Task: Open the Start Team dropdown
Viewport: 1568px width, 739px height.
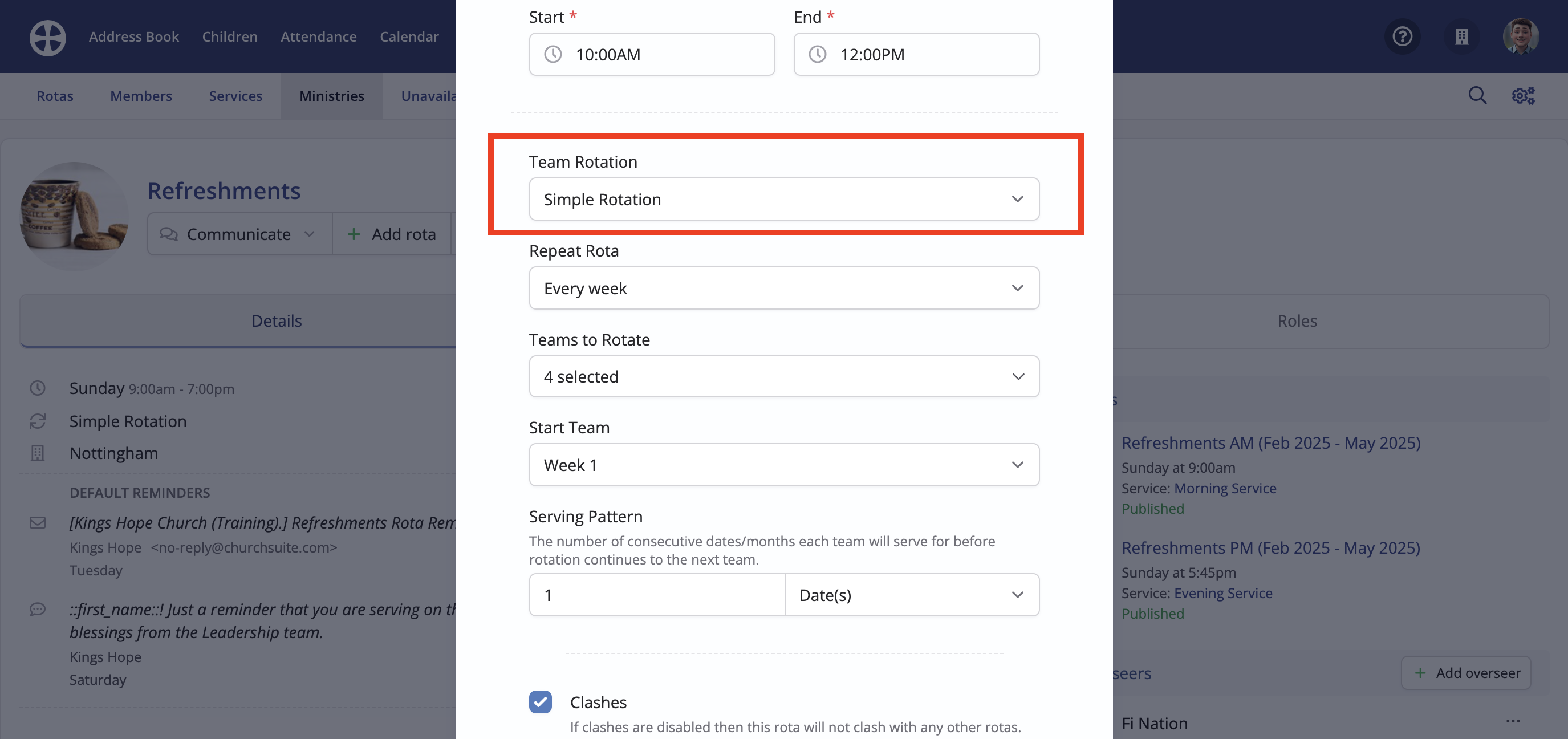Action: 784,465
